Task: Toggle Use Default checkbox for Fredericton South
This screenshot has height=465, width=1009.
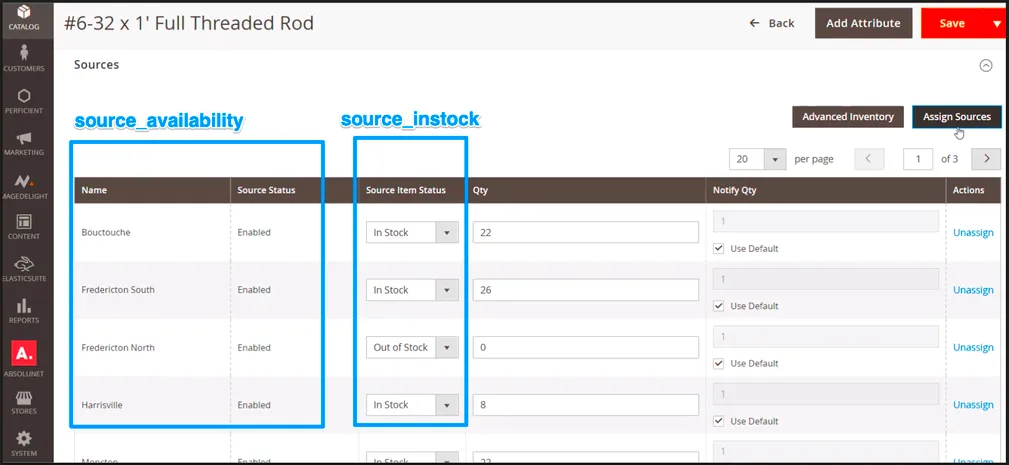Action: pyautogui.click(x=719, y=306)
